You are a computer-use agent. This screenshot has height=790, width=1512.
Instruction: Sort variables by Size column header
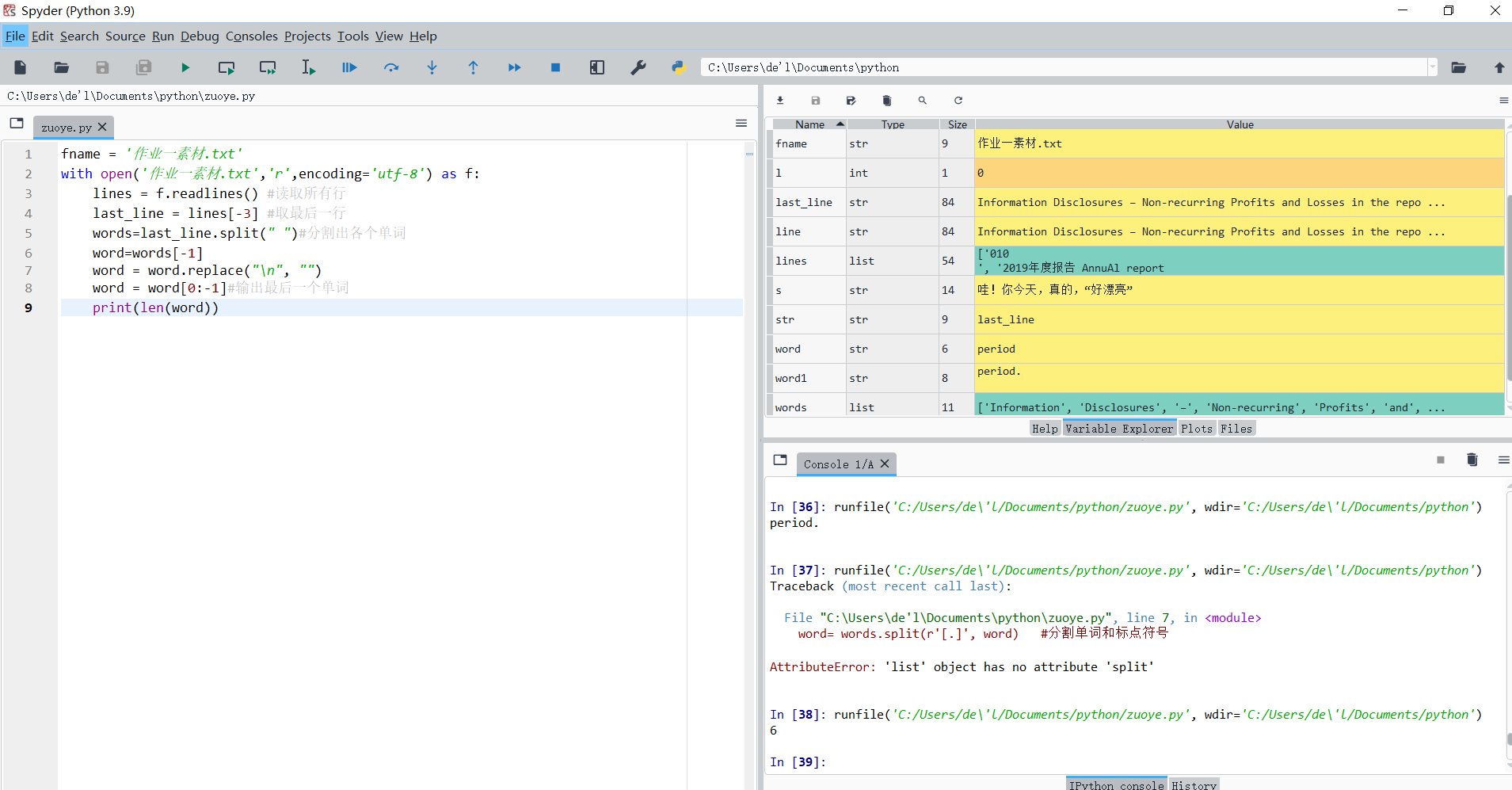pyautogui.click(x=957, y=124)
